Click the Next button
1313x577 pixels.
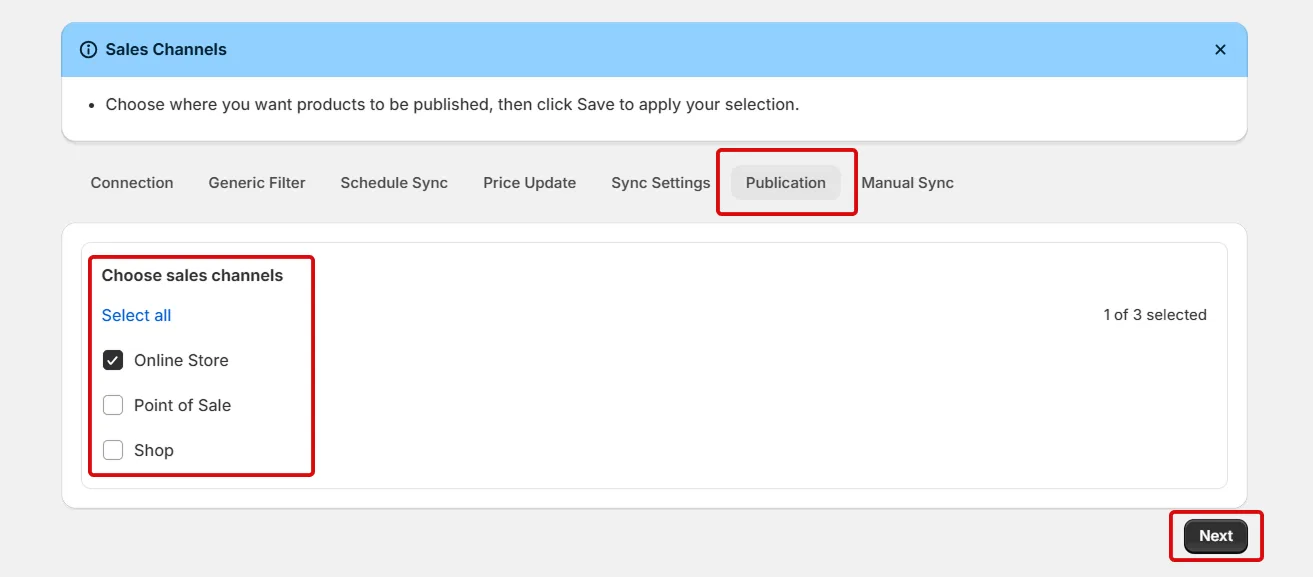pos(1216,536)
